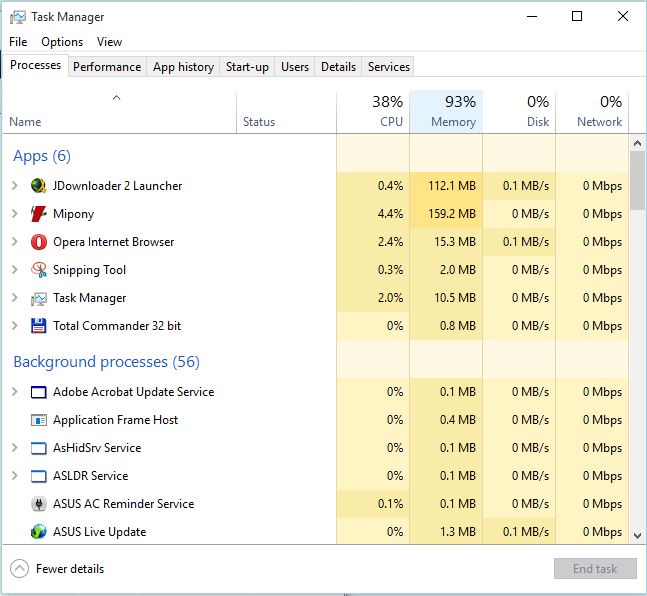This screenshot has height=596, width=647.
Task: Expand the Total Commander 32 bit row
Action: click(x=14, y=326)
